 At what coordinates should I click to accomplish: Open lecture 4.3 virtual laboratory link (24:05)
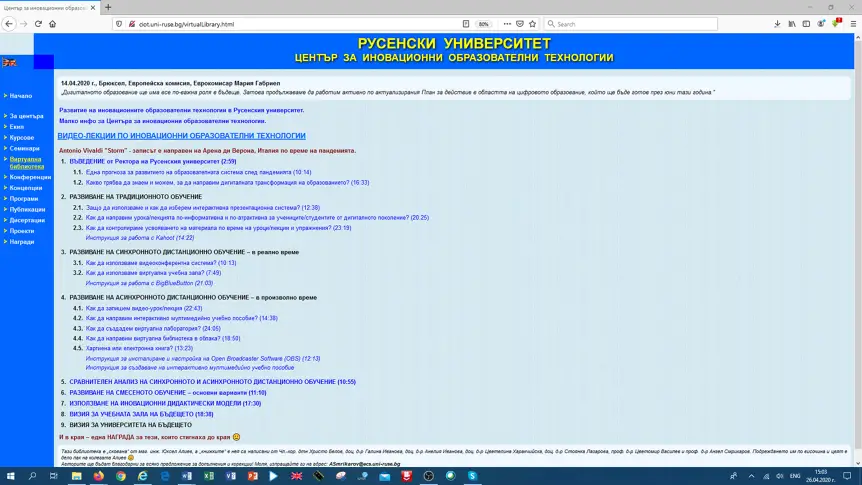tap(153, 328)
